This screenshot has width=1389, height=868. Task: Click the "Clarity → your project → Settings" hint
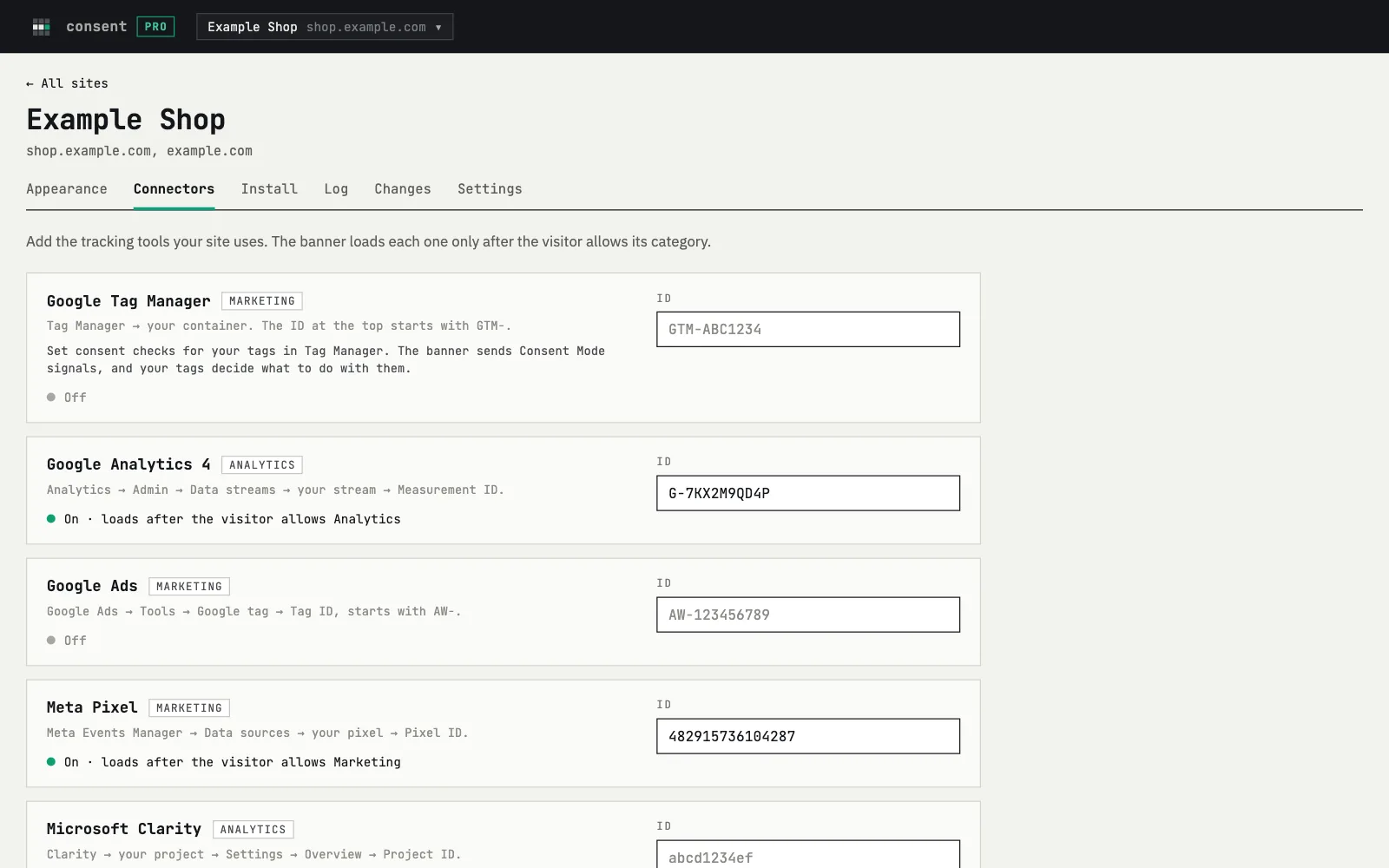pos(254,855)
